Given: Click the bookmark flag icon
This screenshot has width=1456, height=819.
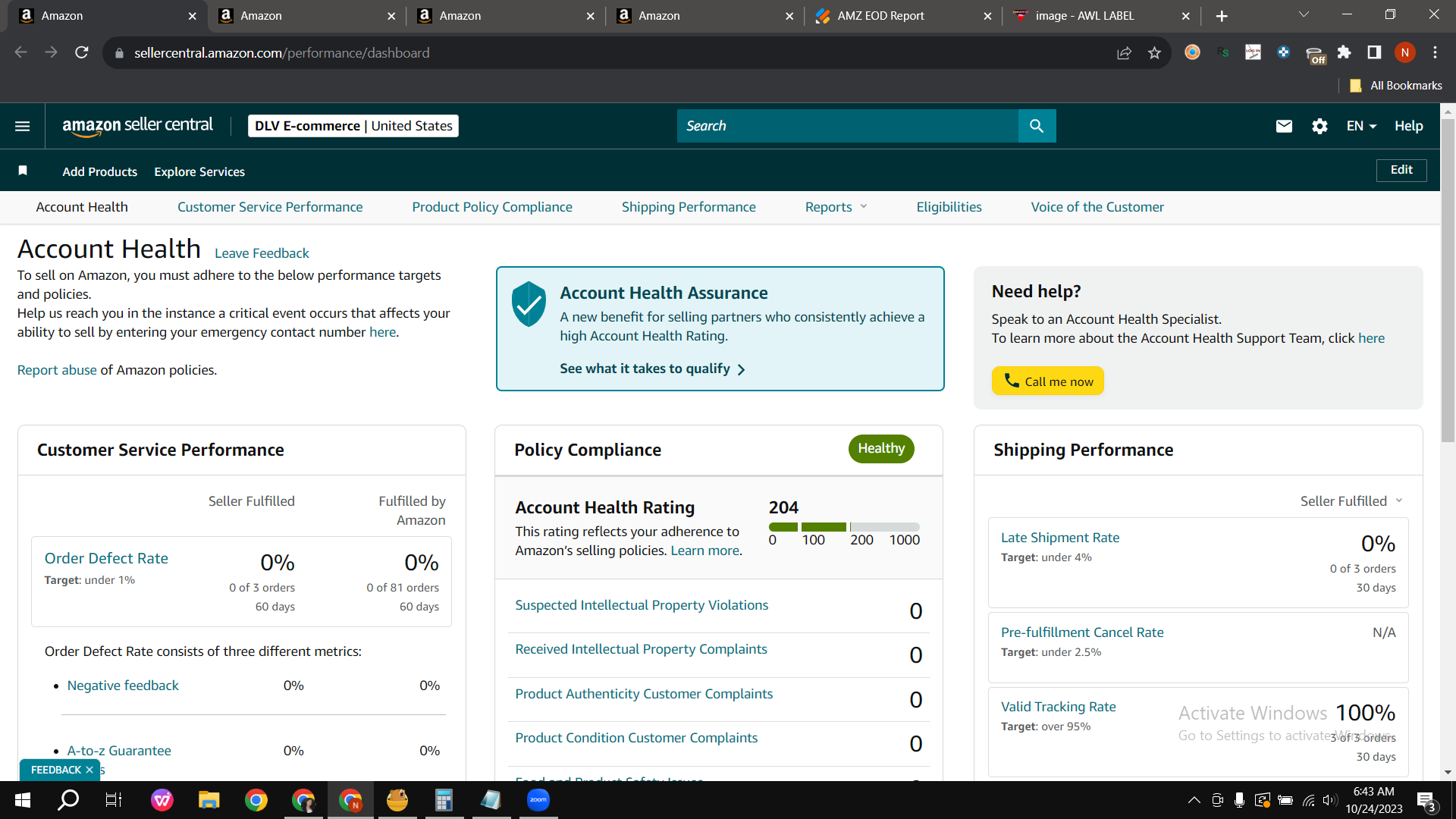Looking at the screenshot, I should tap(23, 171).
